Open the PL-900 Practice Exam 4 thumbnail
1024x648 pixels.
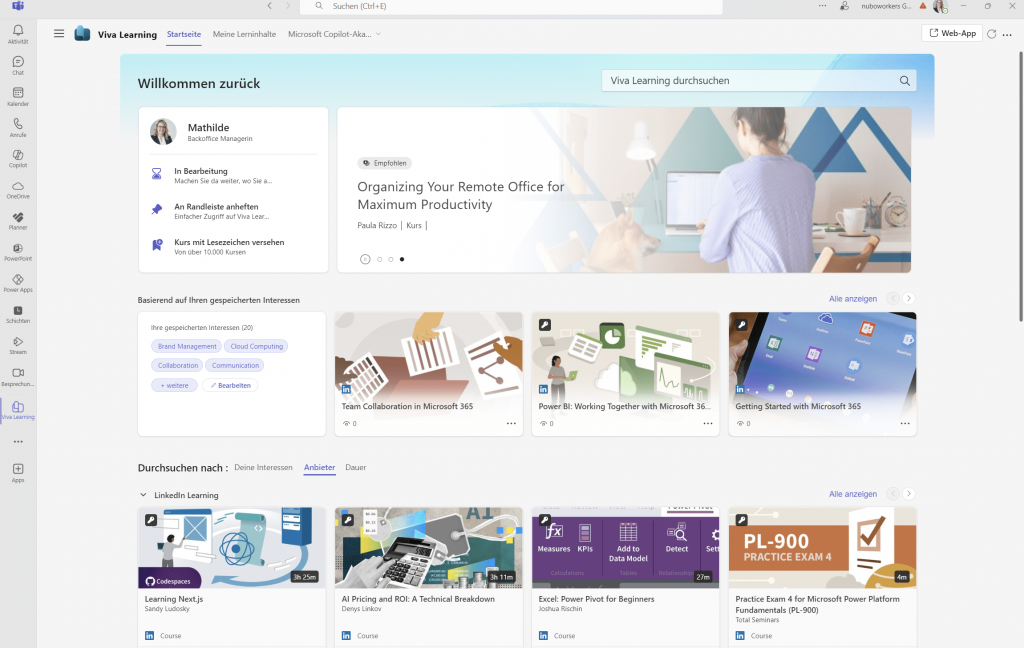pos(822,547)
